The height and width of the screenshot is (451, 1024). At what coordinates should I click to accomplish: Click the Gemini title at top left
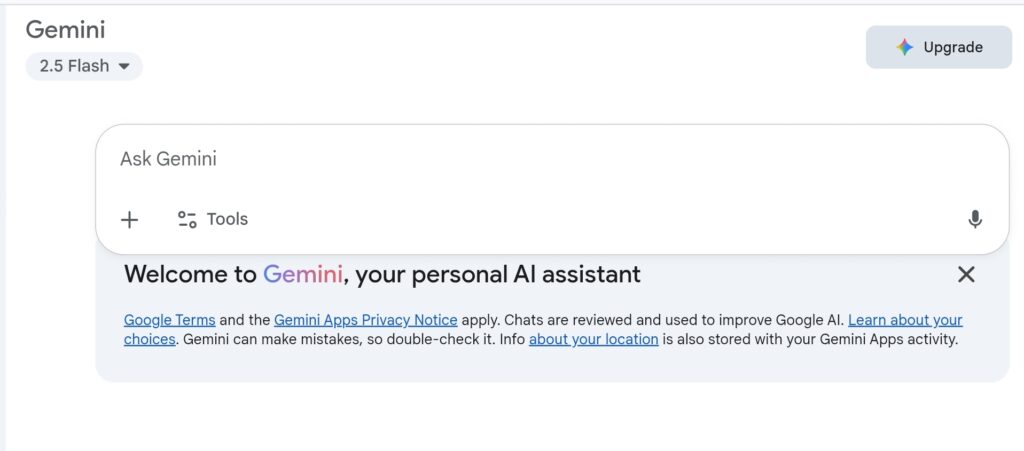(x=65, y=29)
